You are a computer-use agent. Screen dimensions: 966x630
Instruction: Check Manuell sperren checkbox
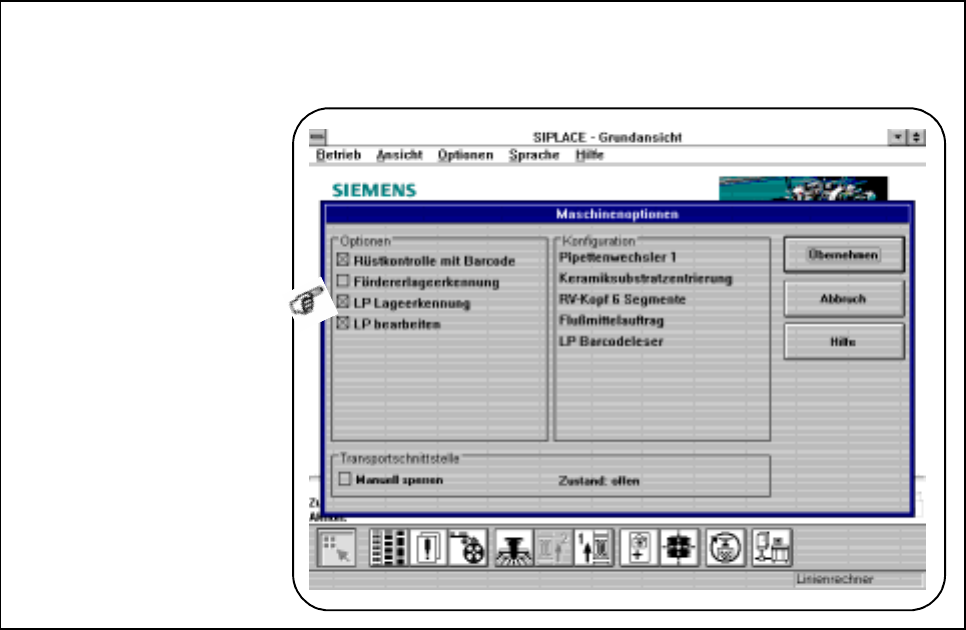pos(344,479)
